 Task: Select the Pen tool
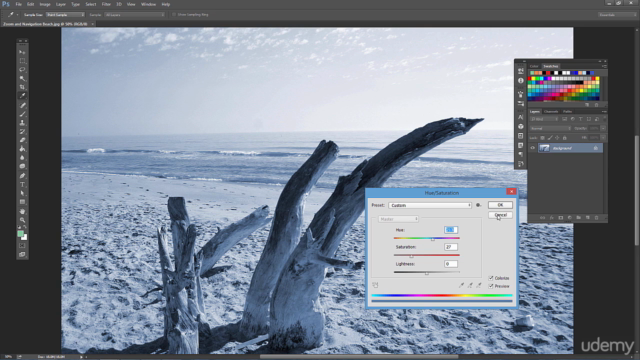click(x=22, y=176)
